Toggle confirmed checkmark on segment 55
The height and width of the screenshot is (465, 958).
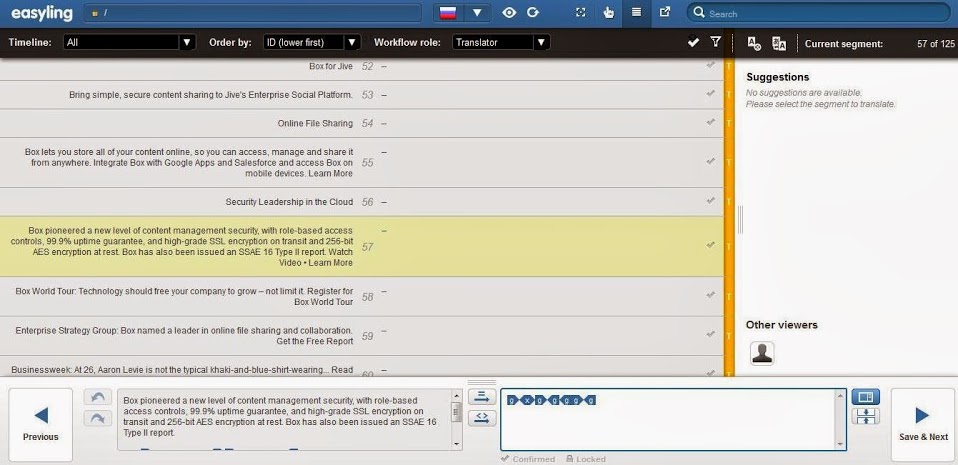[x=710, y=161]
